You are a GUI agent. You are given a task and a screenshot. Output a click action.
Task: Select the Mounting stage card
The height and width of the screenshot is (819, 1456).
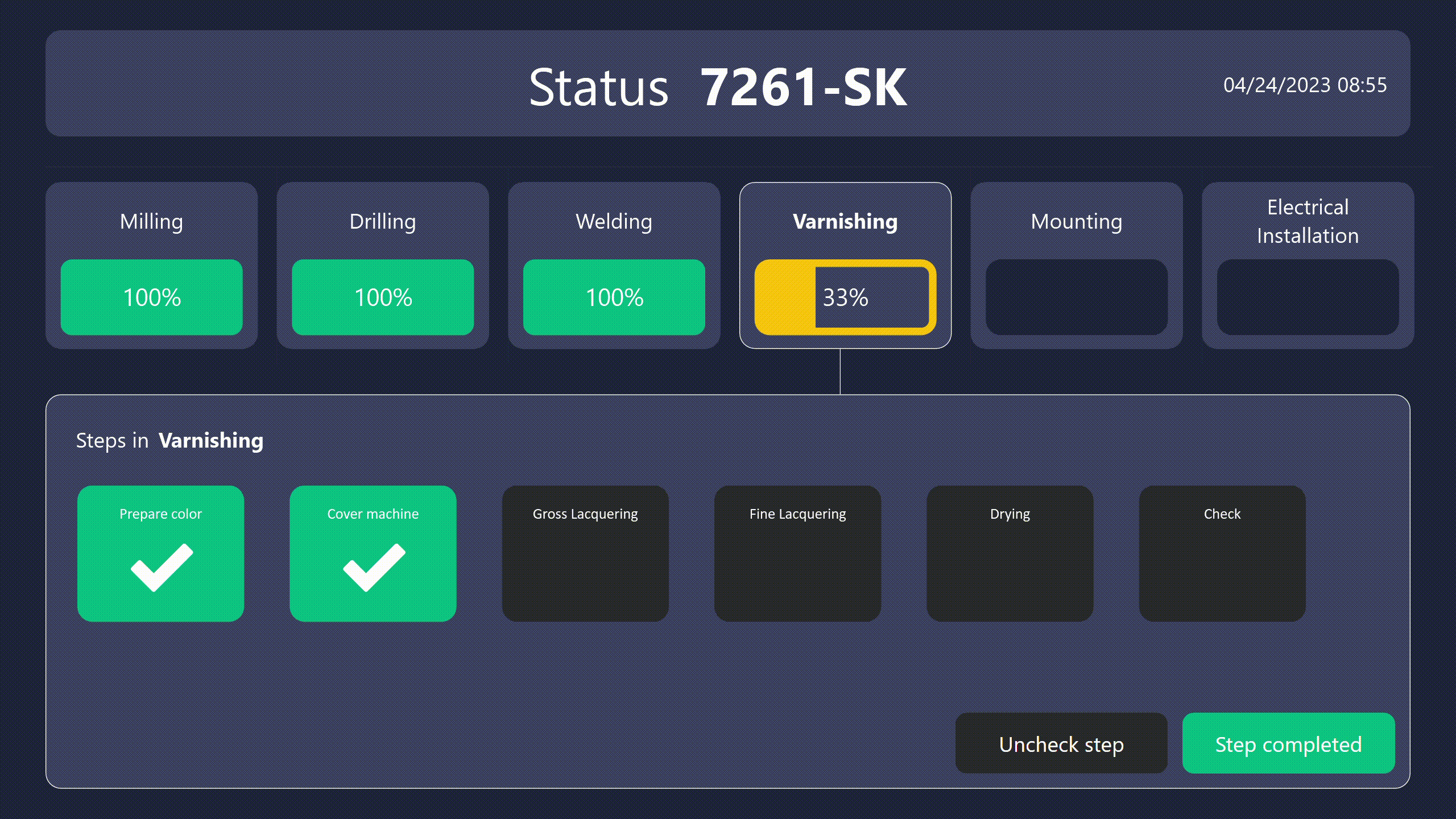1077,265
